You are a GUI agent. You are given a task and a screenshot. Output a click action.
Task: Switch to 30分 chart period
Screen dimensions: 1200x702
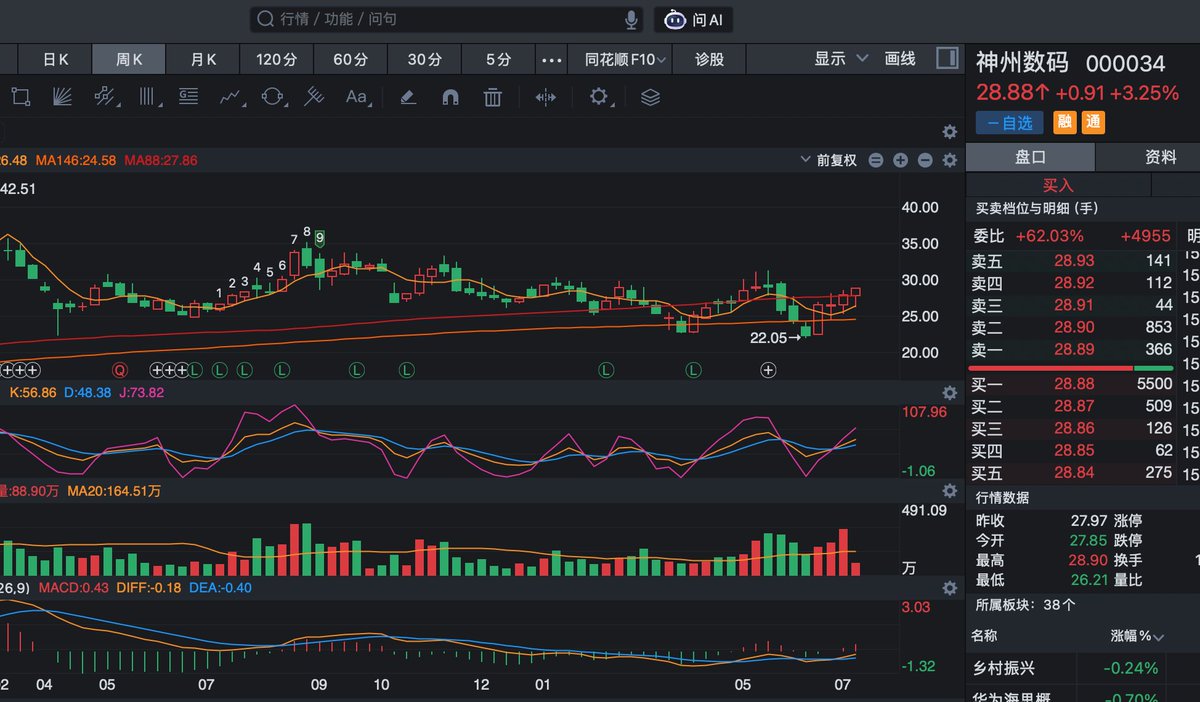pyautogui.click(x=425, y=59)
